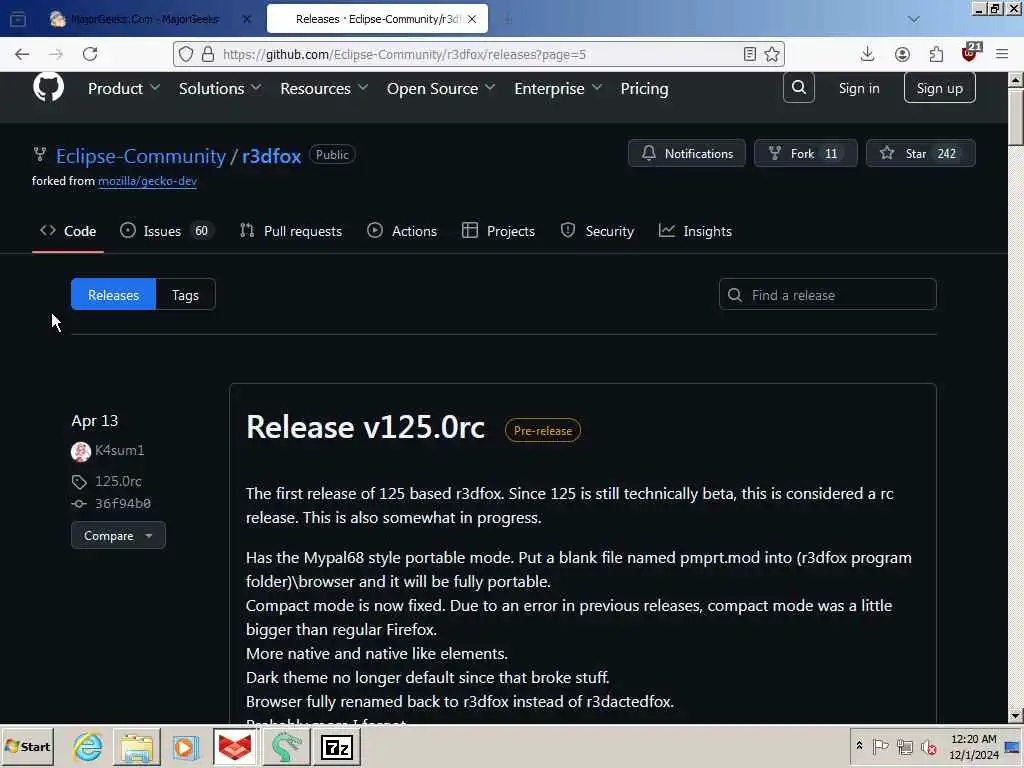Open Eclipse-Community organization link
The image size is (1024, 768).
pyautogui.click(x=140, y=156)
